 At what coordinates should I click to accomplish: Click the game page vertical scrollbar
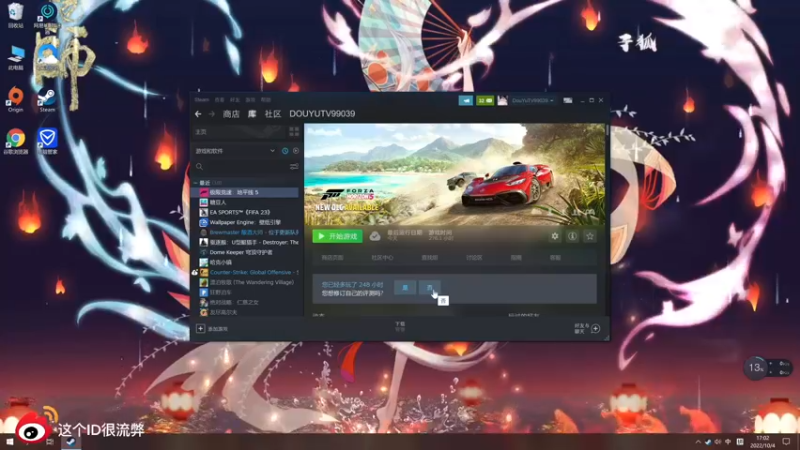607,130
